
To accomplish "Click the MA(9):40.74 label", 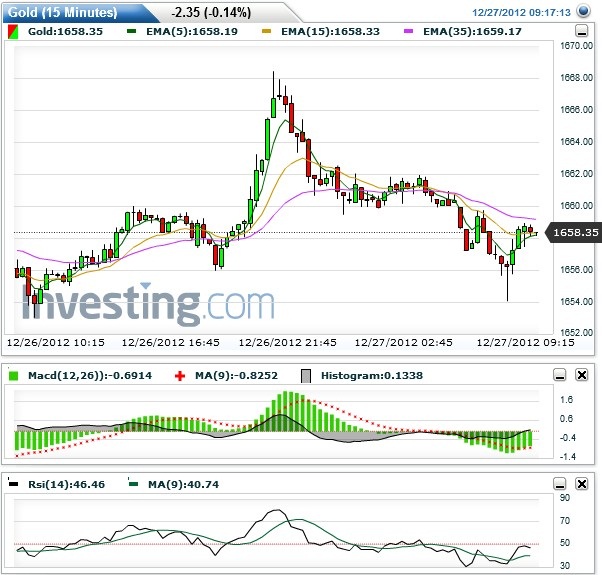I will [x=184, y=484].
